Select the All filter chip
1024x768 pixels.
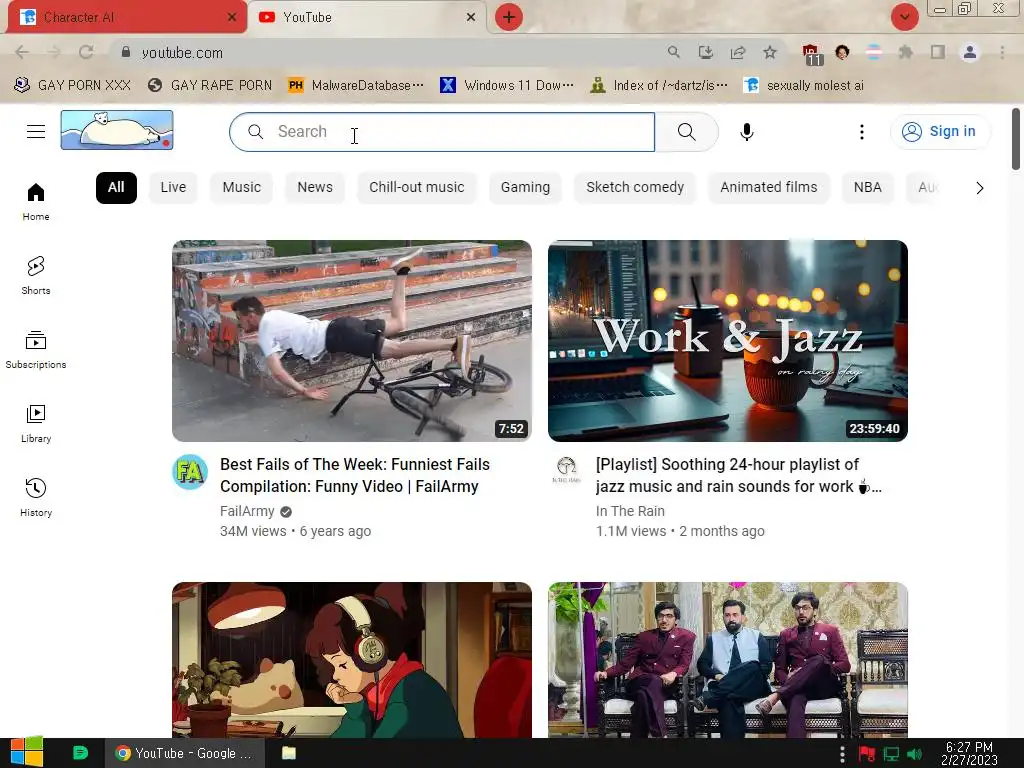(116, 187)
